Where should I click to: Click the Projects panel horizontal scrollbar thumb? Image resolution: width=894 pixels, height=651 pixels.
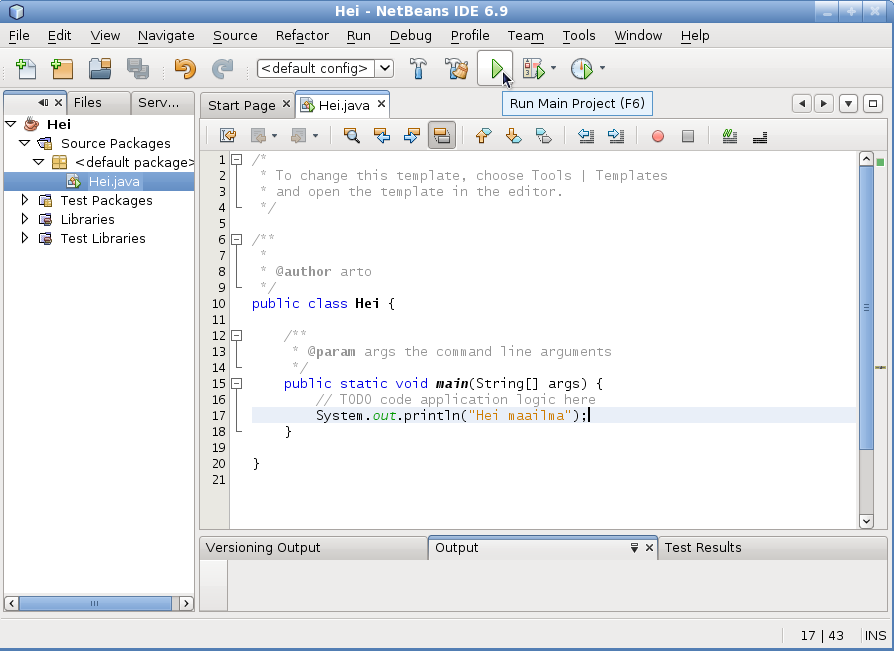95,603
